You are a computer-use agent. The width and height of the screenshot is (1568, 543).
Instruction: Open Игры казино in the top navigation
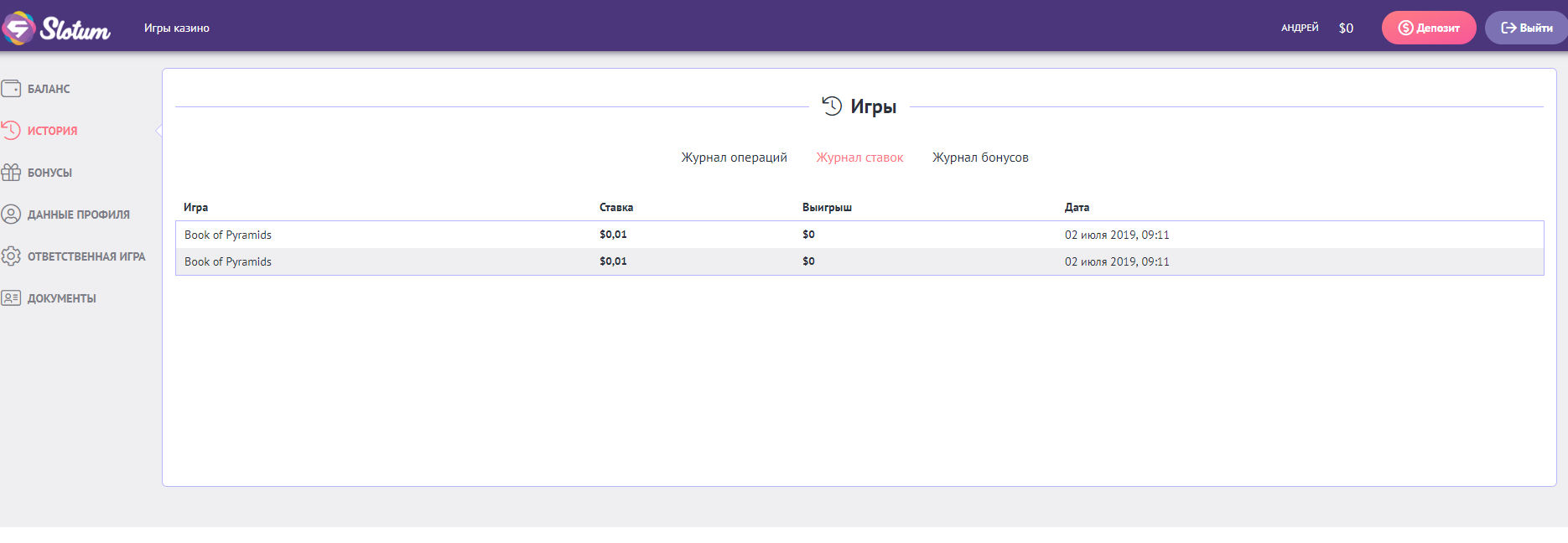tap(177, 28)
